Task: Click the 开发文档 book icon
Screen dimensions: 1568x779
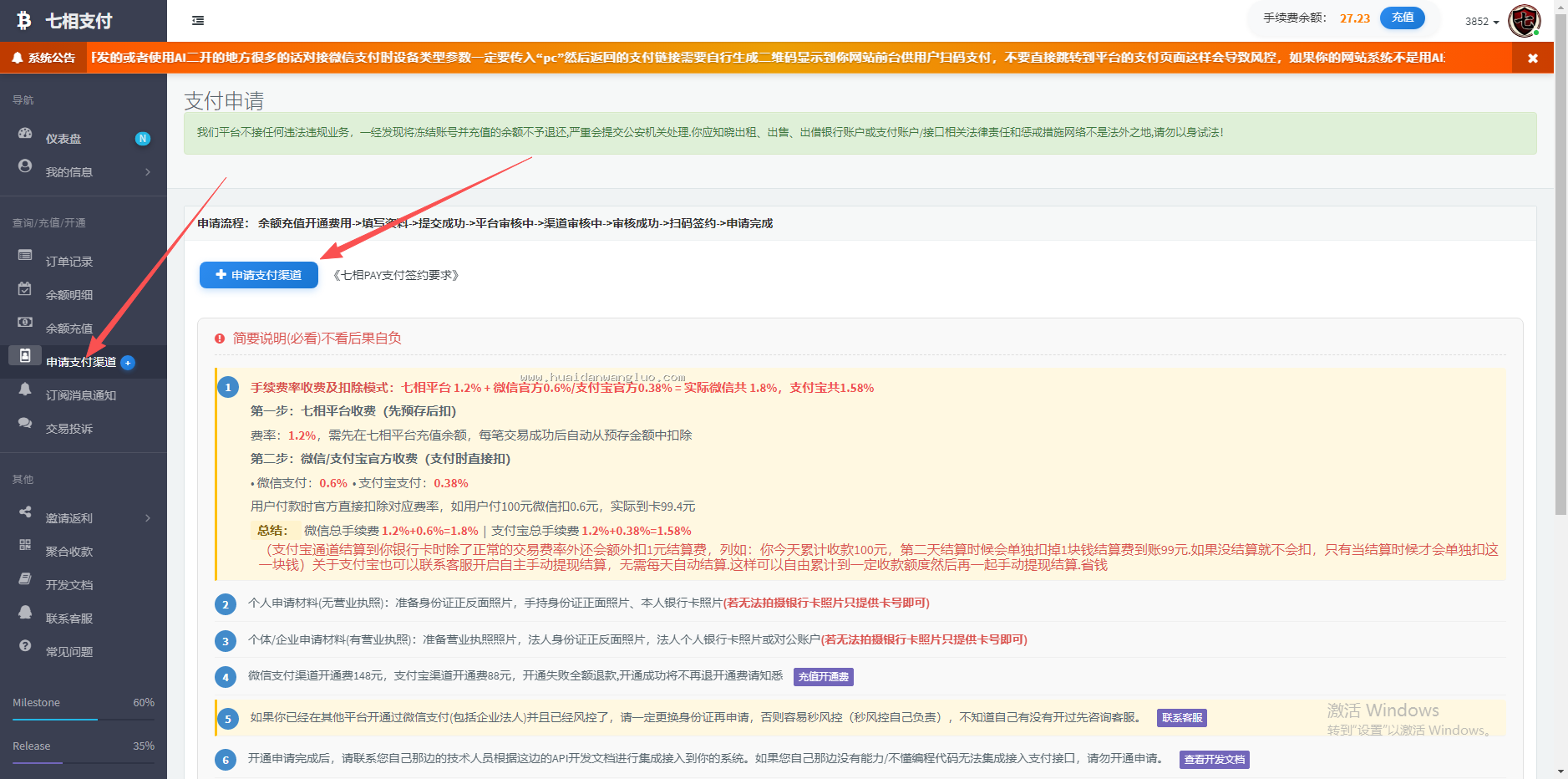Action: [x=25, y=578]
